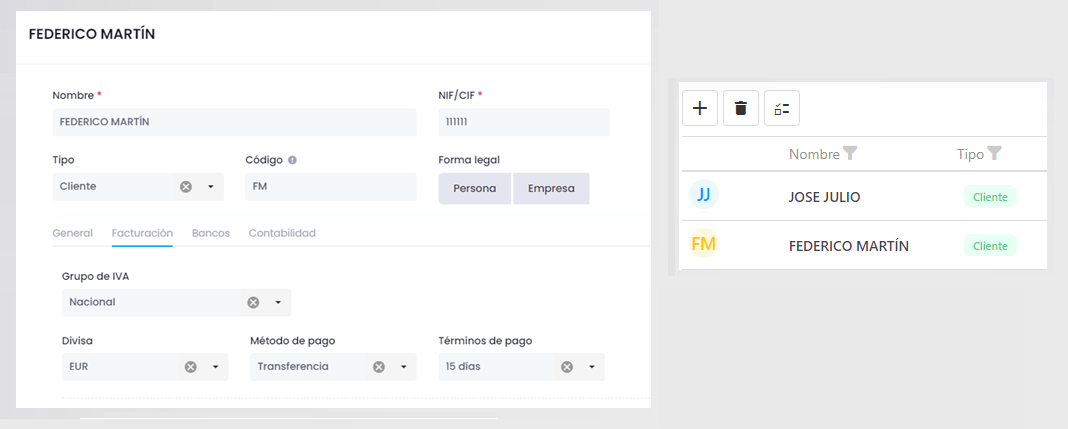Clear the Tipo Cliente selection
1068x429 pixels.
click(186, 187)
